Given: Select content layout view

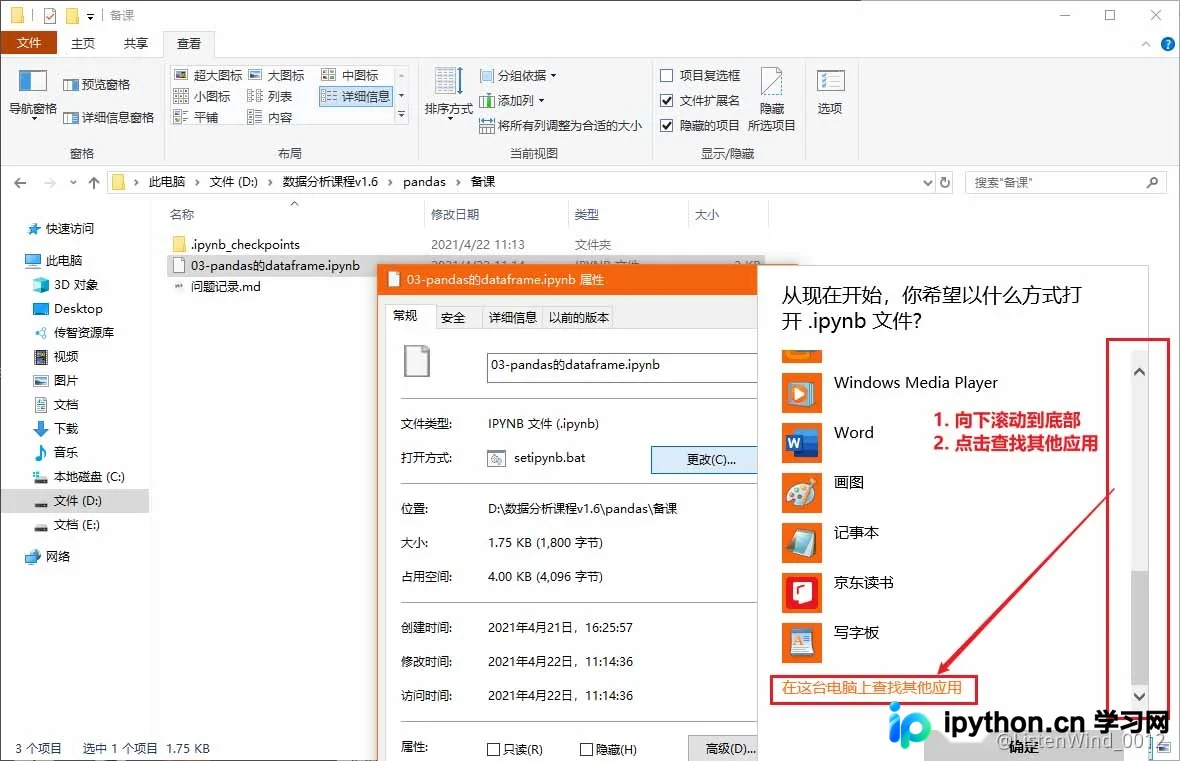Looking at the screenshot, I should click(x=269, y=117).
